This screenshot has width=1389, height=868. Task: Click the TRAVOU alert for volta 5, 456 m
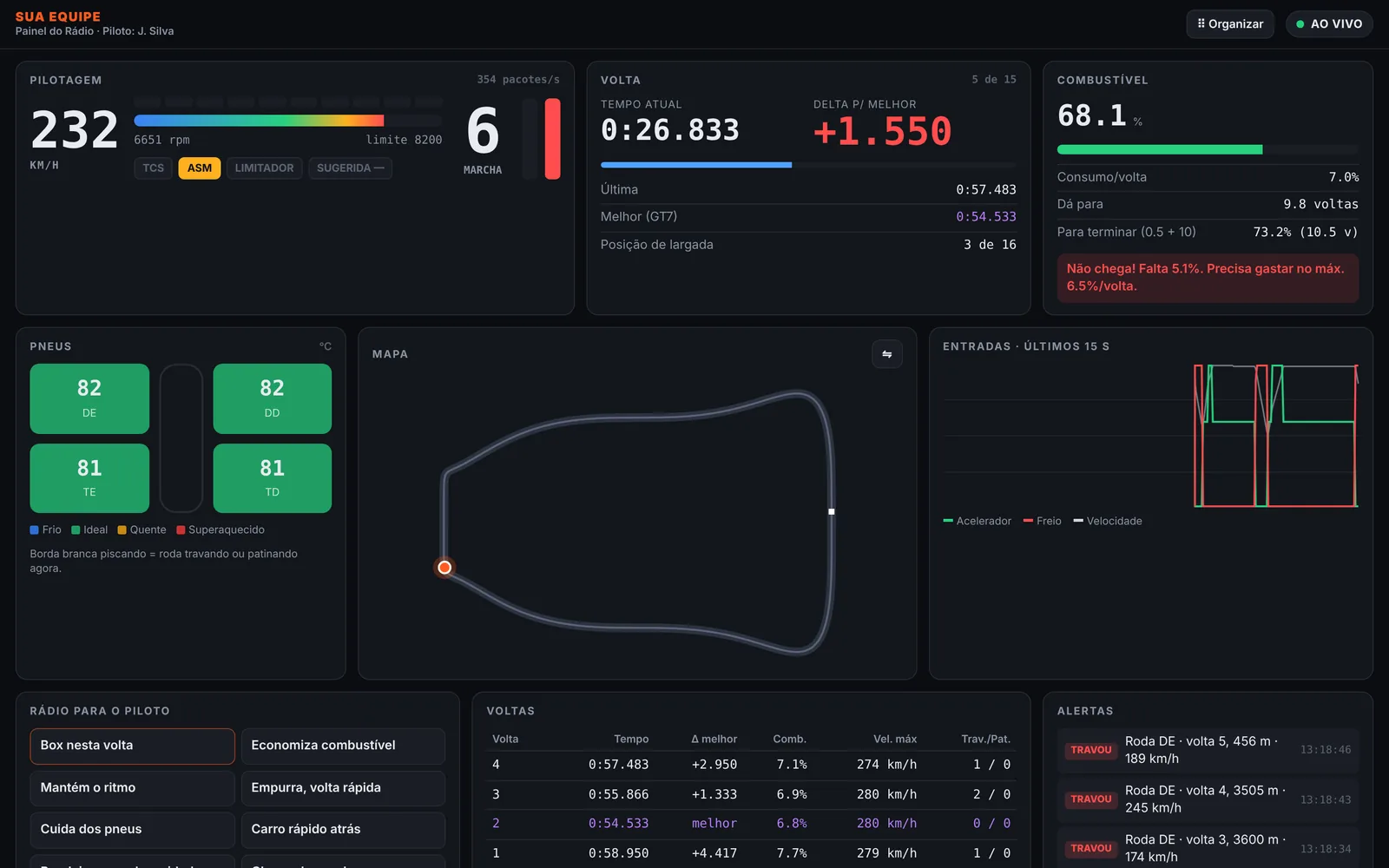1208,750
